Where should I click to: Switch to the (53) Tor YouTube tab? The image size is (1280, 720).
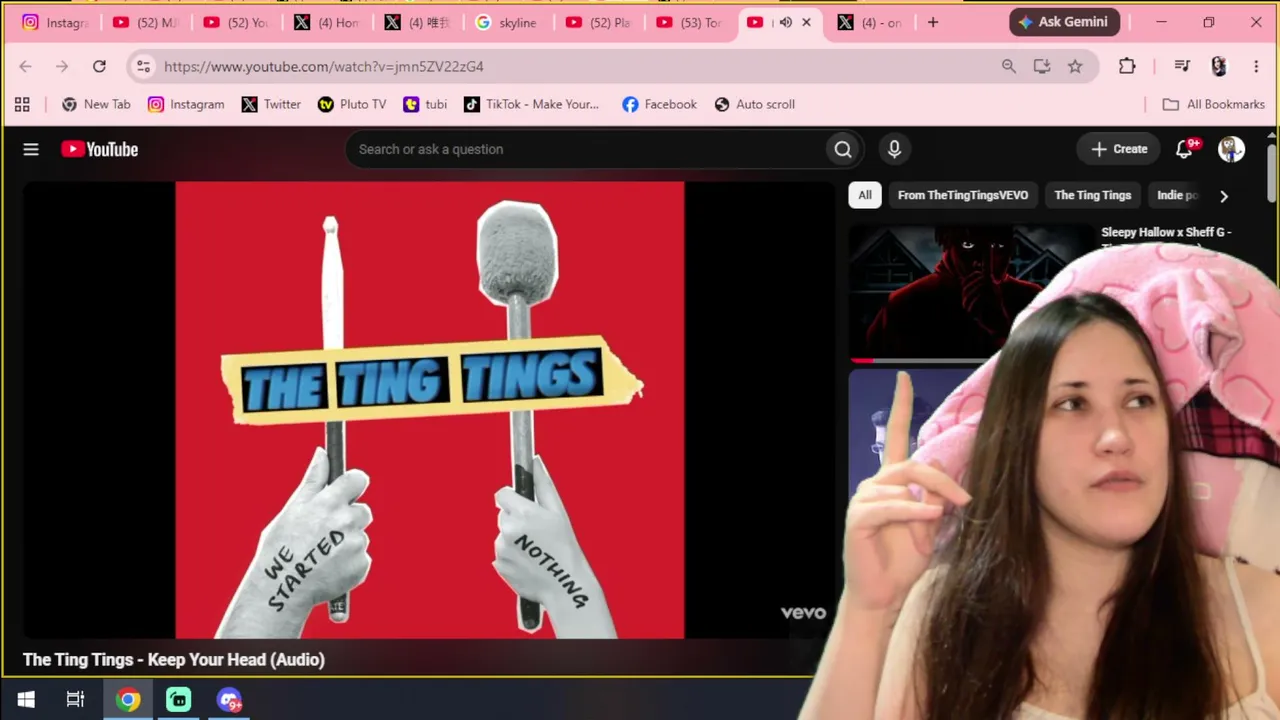688,22
